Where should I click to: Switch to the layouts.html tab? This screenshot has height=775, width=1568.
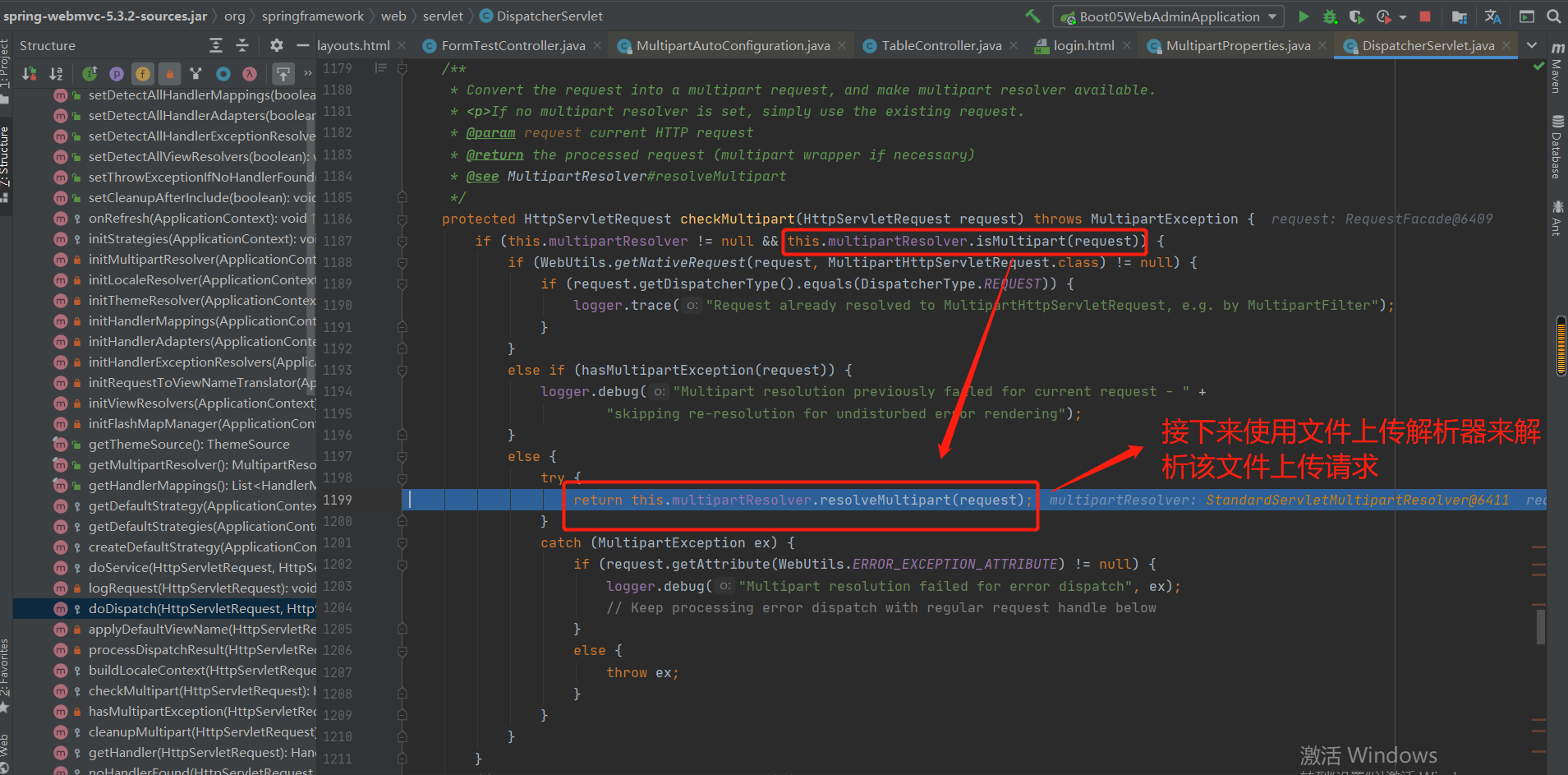click(353, 46)
